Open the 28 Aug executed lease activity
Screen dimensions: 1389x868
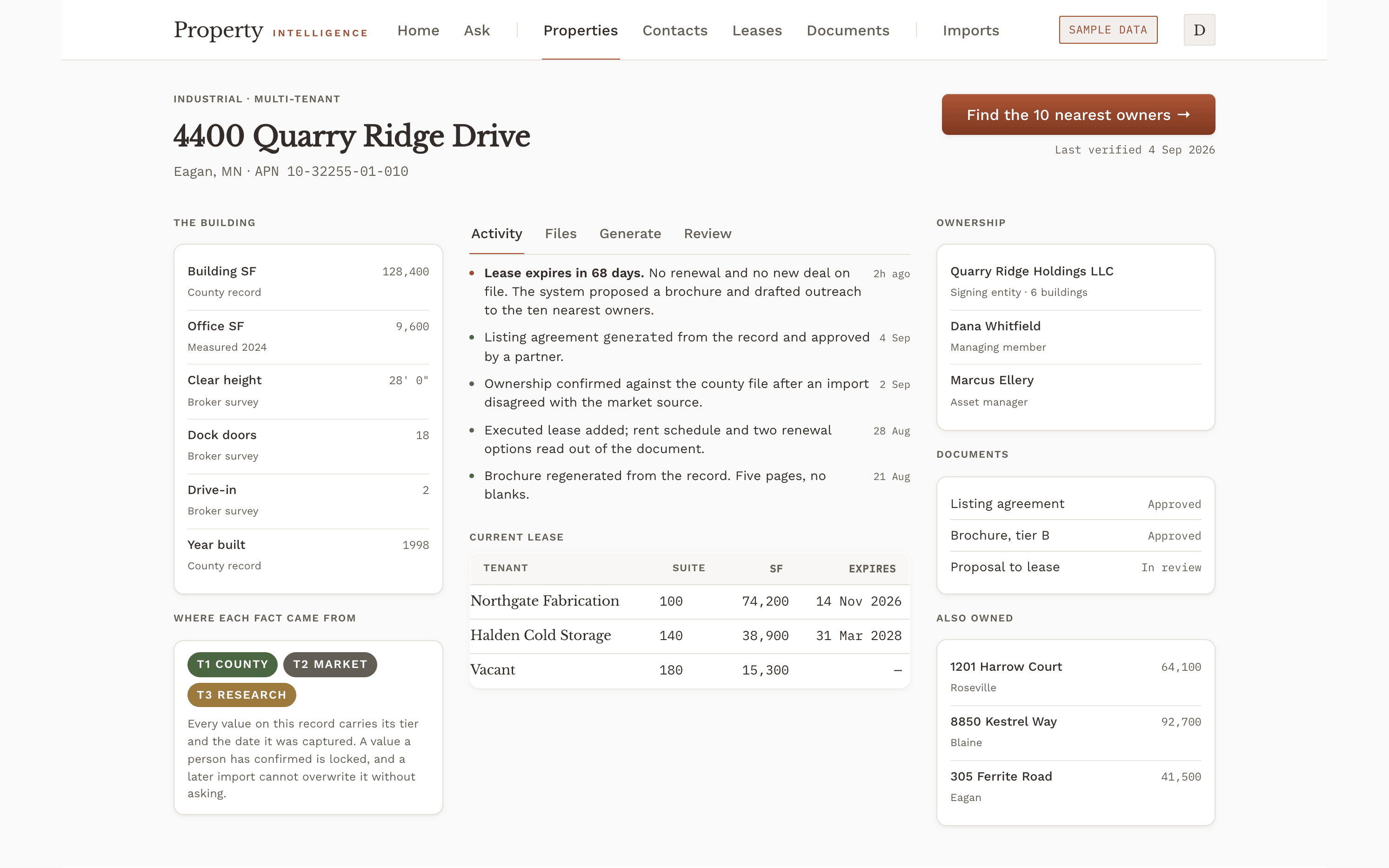point(689,439)
